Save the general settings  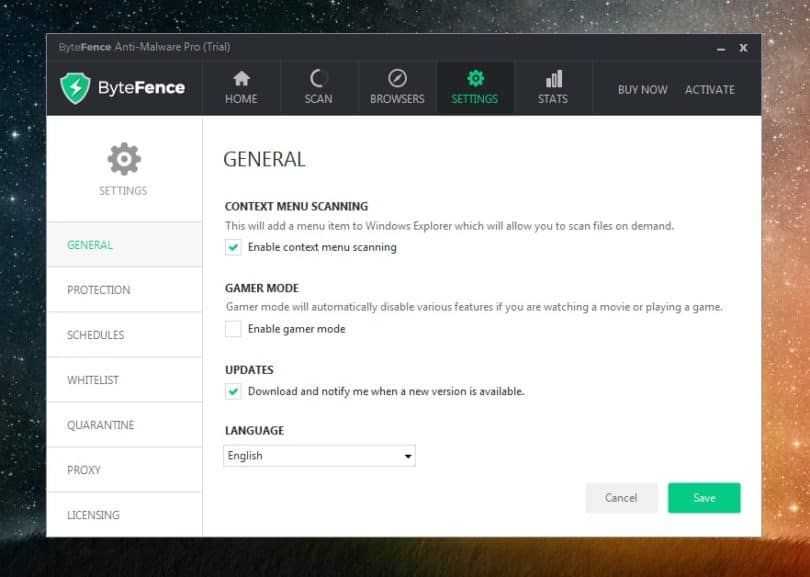[704, 497]
